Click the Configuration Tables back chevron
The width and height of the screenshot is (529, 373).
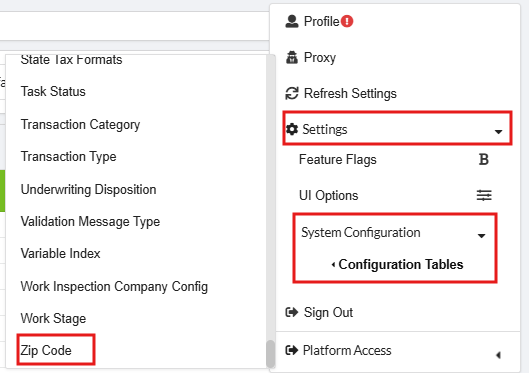[x=333, y=265]
